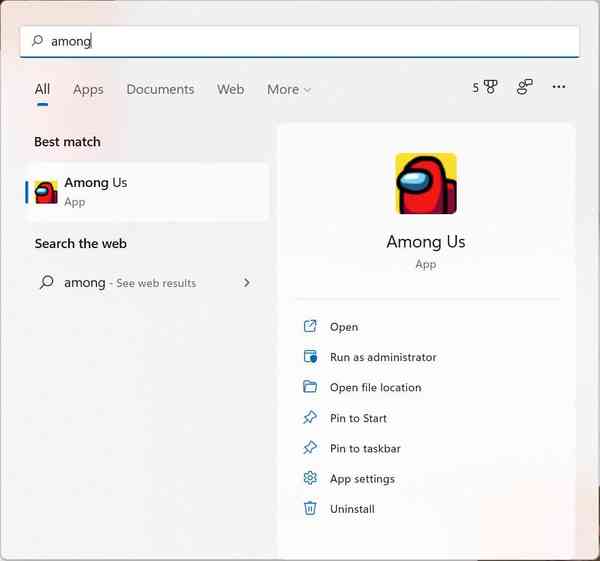
Task: Open the three-dot options menu
Action: tap(559, 87)
